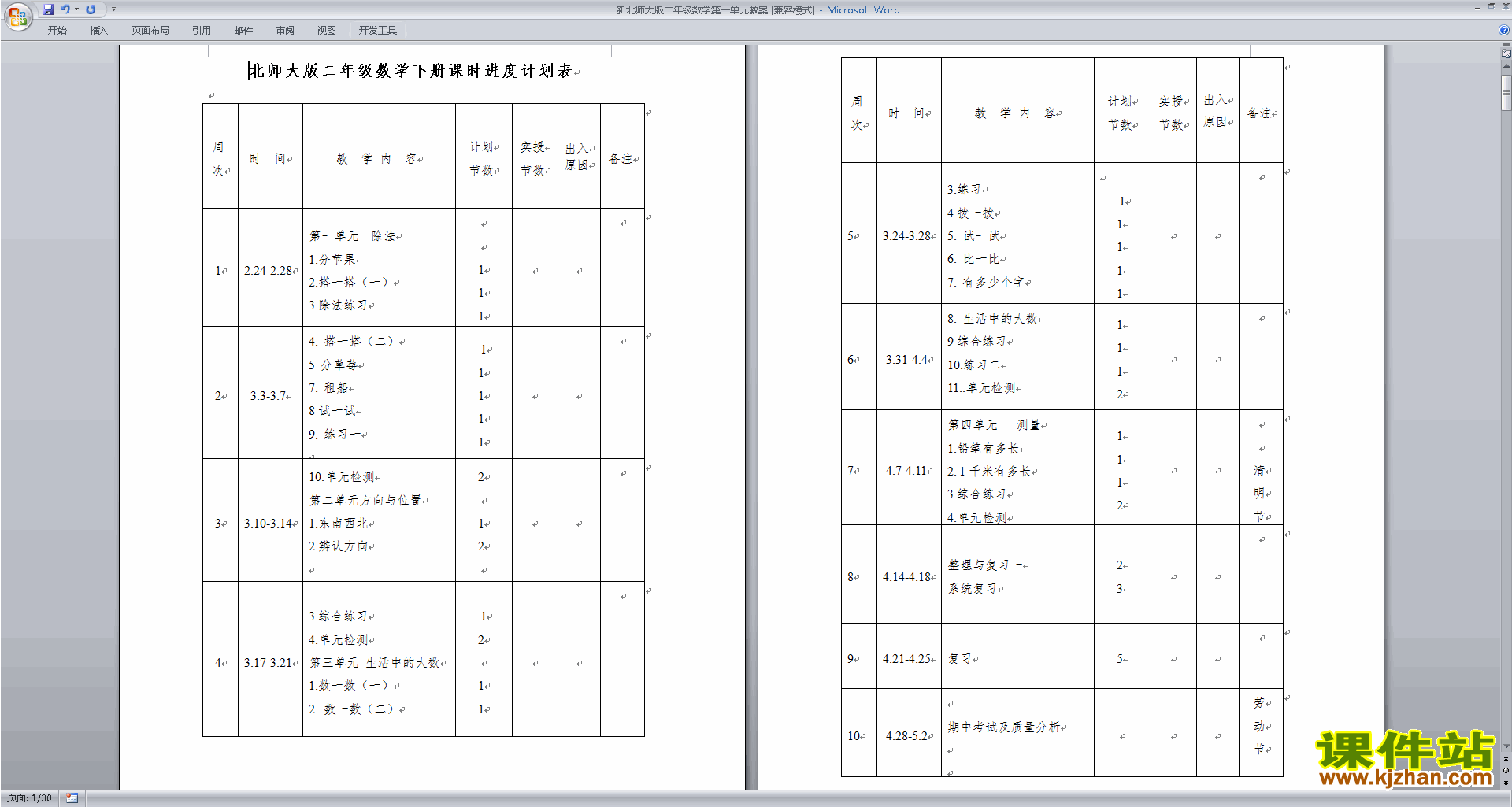Click the line 5 分草莓
This screenshot has width=1512, height=807.
[333, 365]
